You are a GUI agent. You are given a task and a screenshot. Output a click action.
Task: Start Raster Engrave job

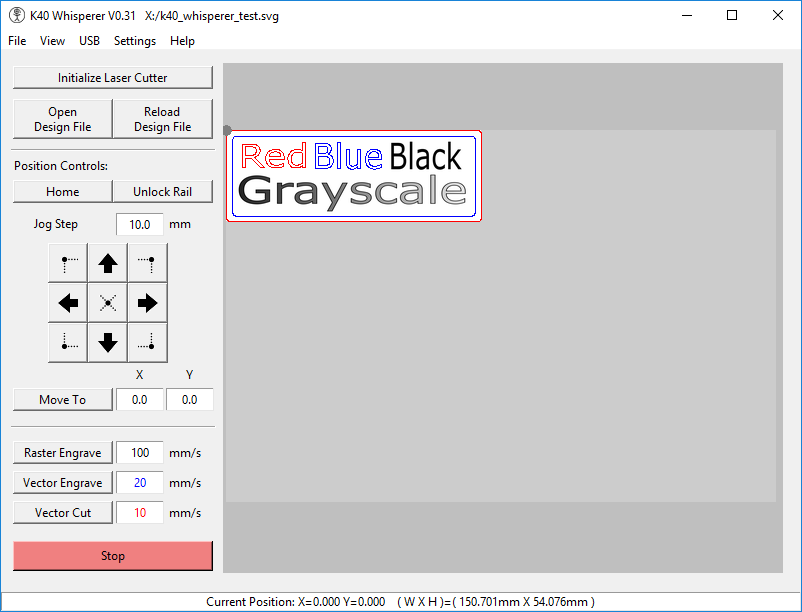pyautogui.click(x=62, y=453)
